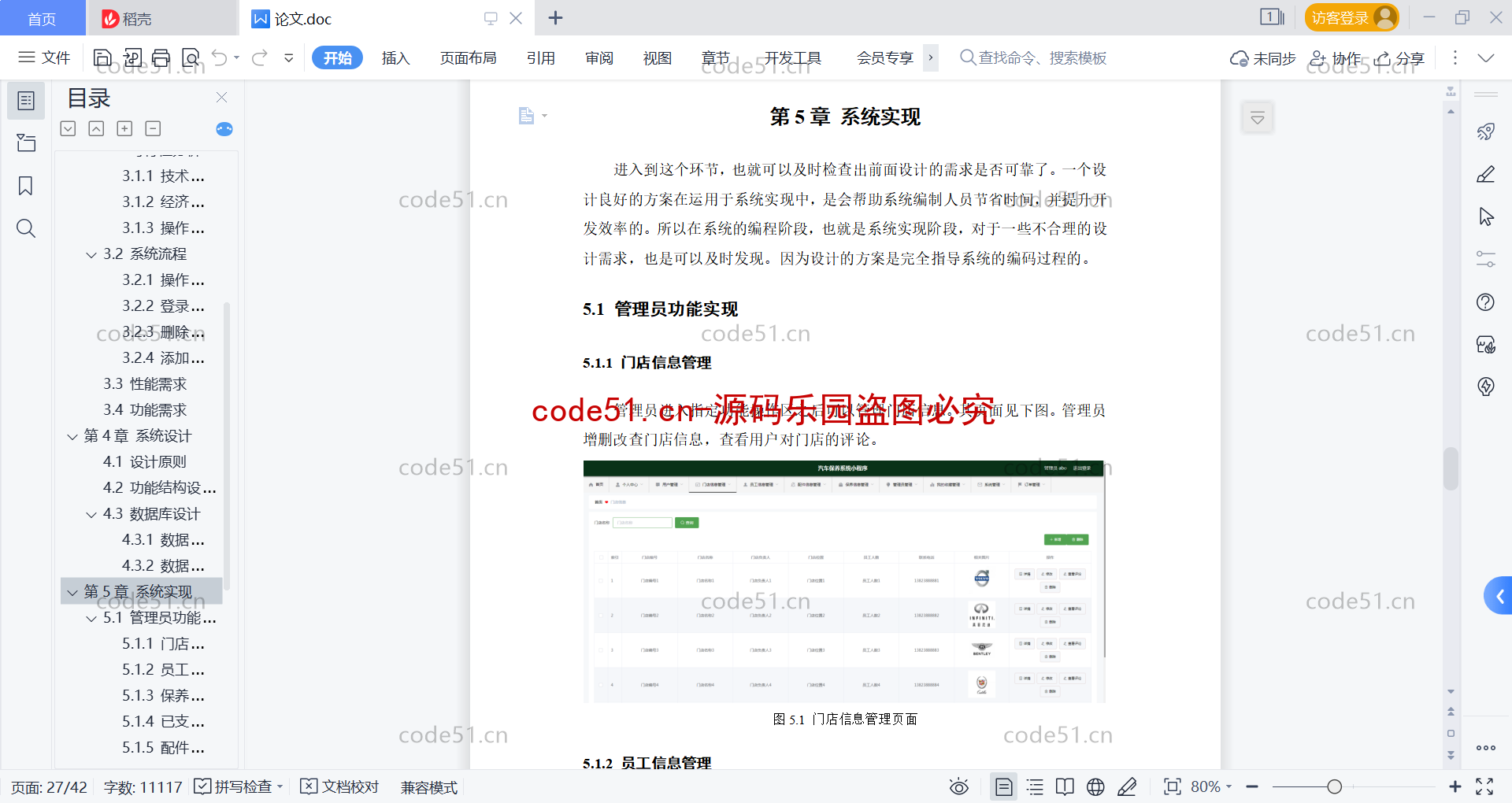Click the 未同步 cloud sync button
This screenshot has width=1512, height=803.
tap(1262, 58)
